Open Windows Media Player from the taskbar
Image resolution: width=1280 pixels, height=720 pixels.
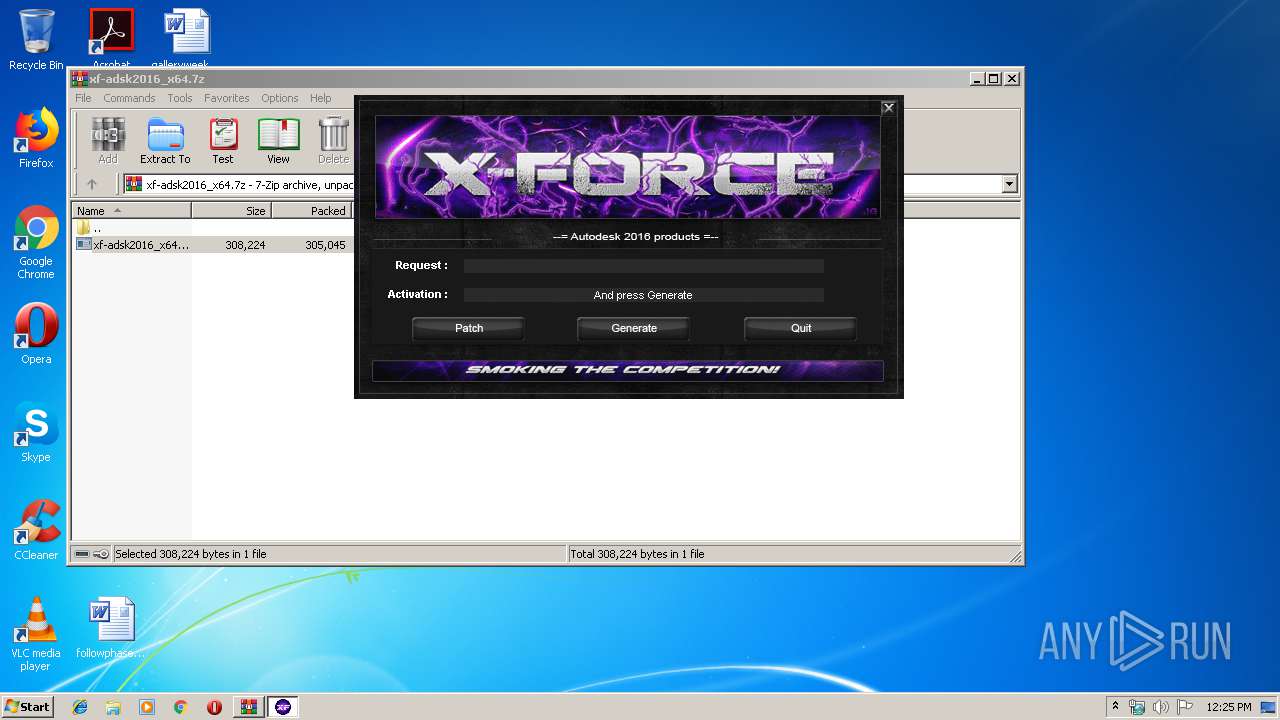point(147,707)
